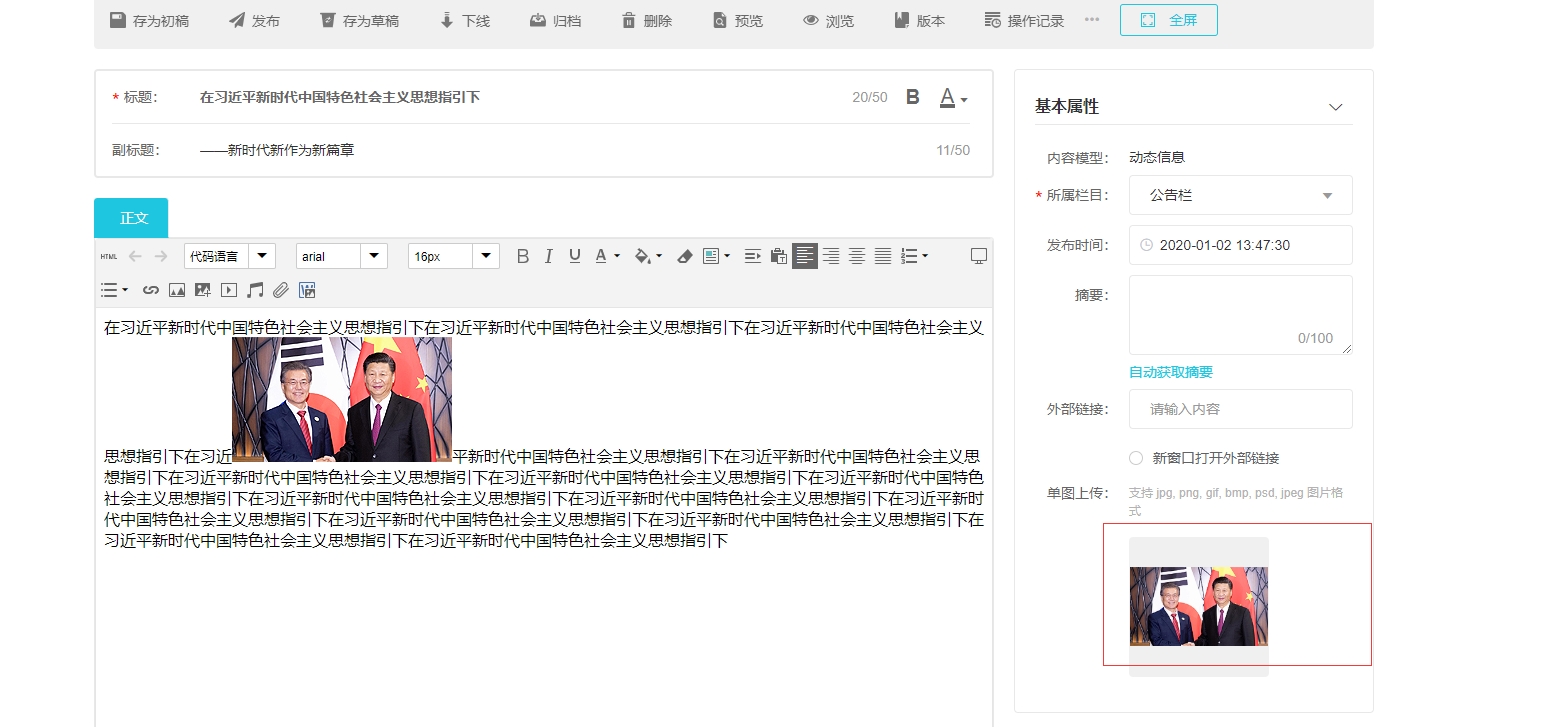Toggle the editor fullscreen monitor icon
Viewport: 1541px width, 727px height.
[979, 257]
